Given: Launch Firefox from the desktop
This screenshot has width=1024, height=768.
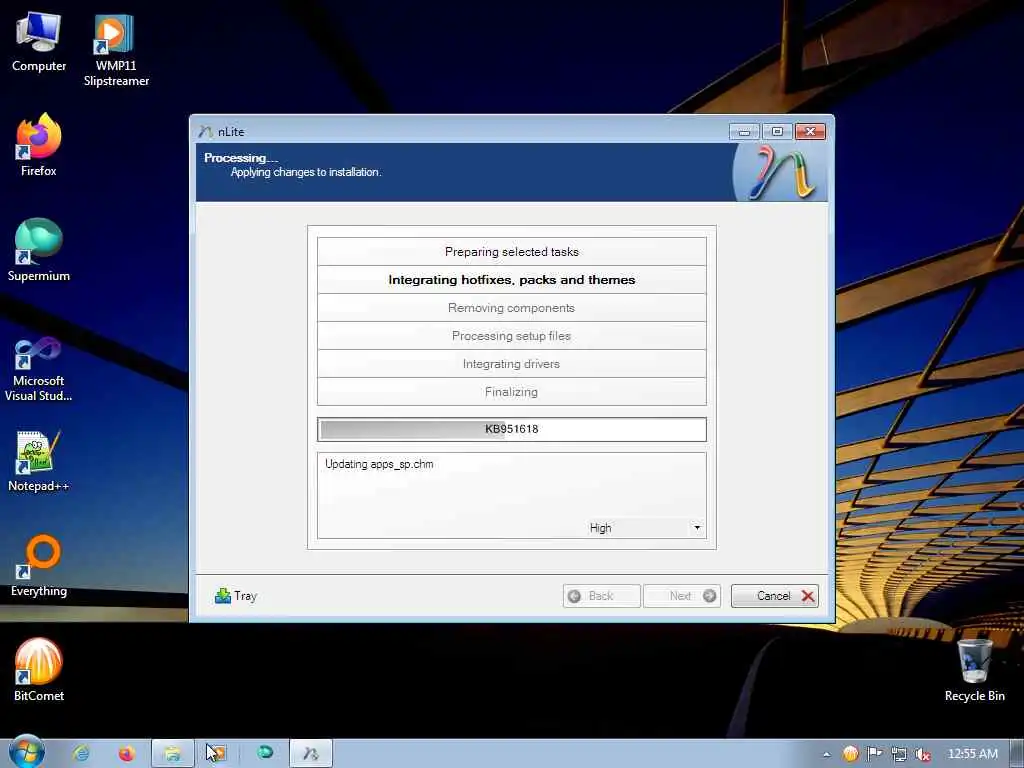Looking at the screenshot, I should tap(39, 145).
